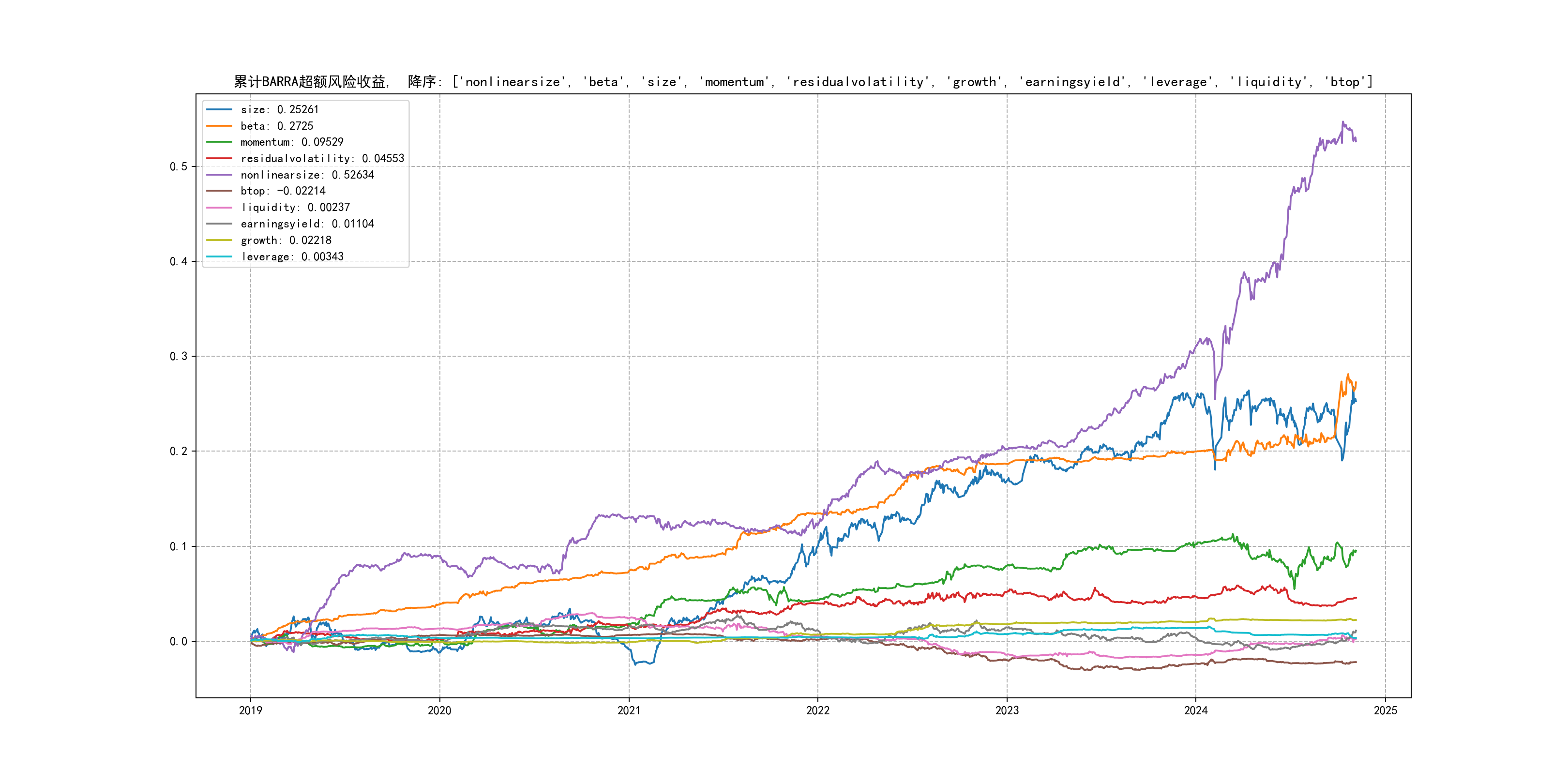Click the 0.0 y-axis tick label
The image size is (1568, 784).
(x=179, y=642)
